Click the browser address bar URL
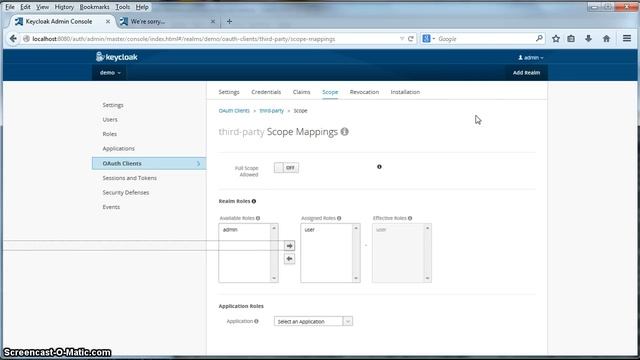Screen dimensions: 640x360 click(184, 39)
